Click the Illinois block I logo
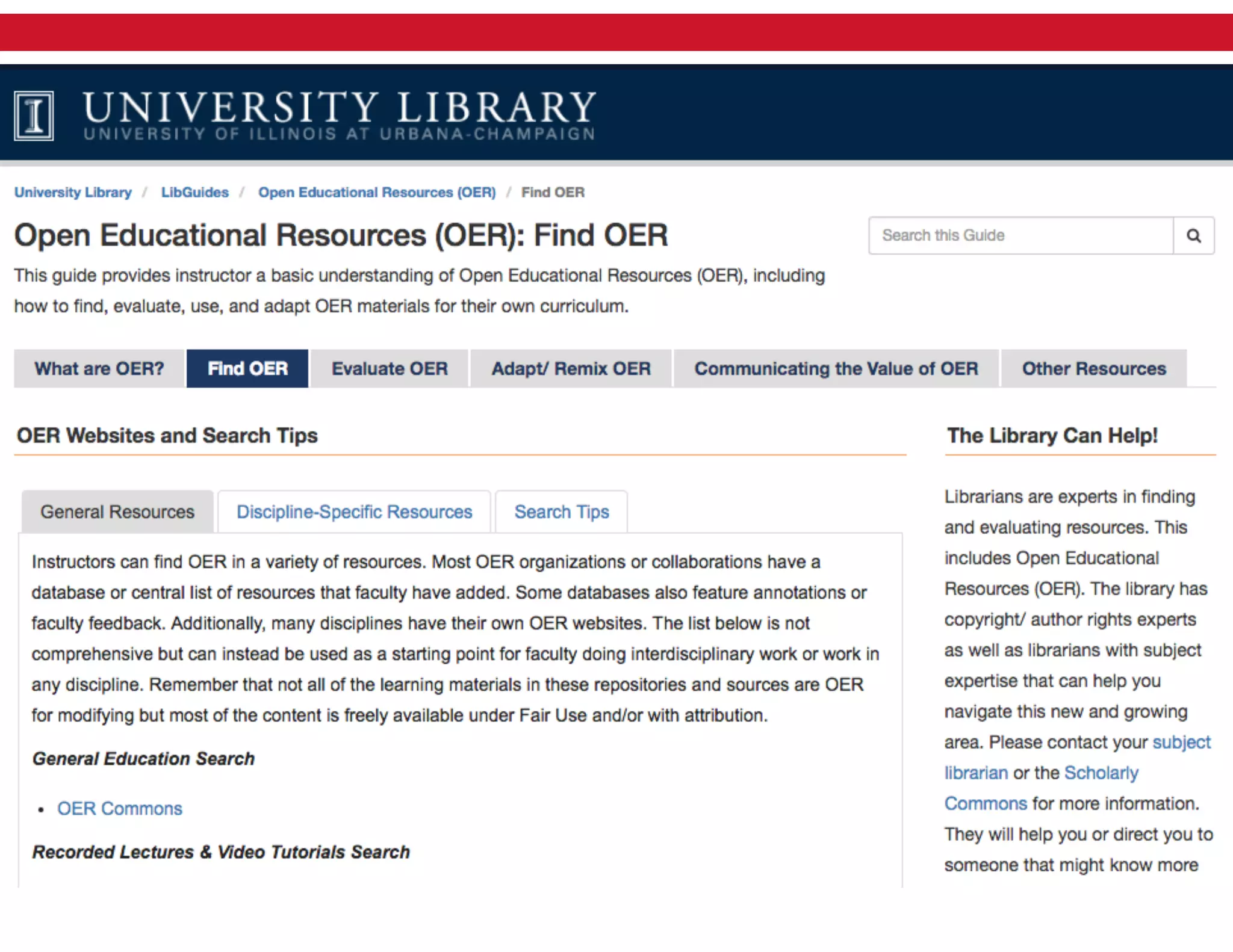This screenshot has height=952, width=1233. tap(34, 116)
